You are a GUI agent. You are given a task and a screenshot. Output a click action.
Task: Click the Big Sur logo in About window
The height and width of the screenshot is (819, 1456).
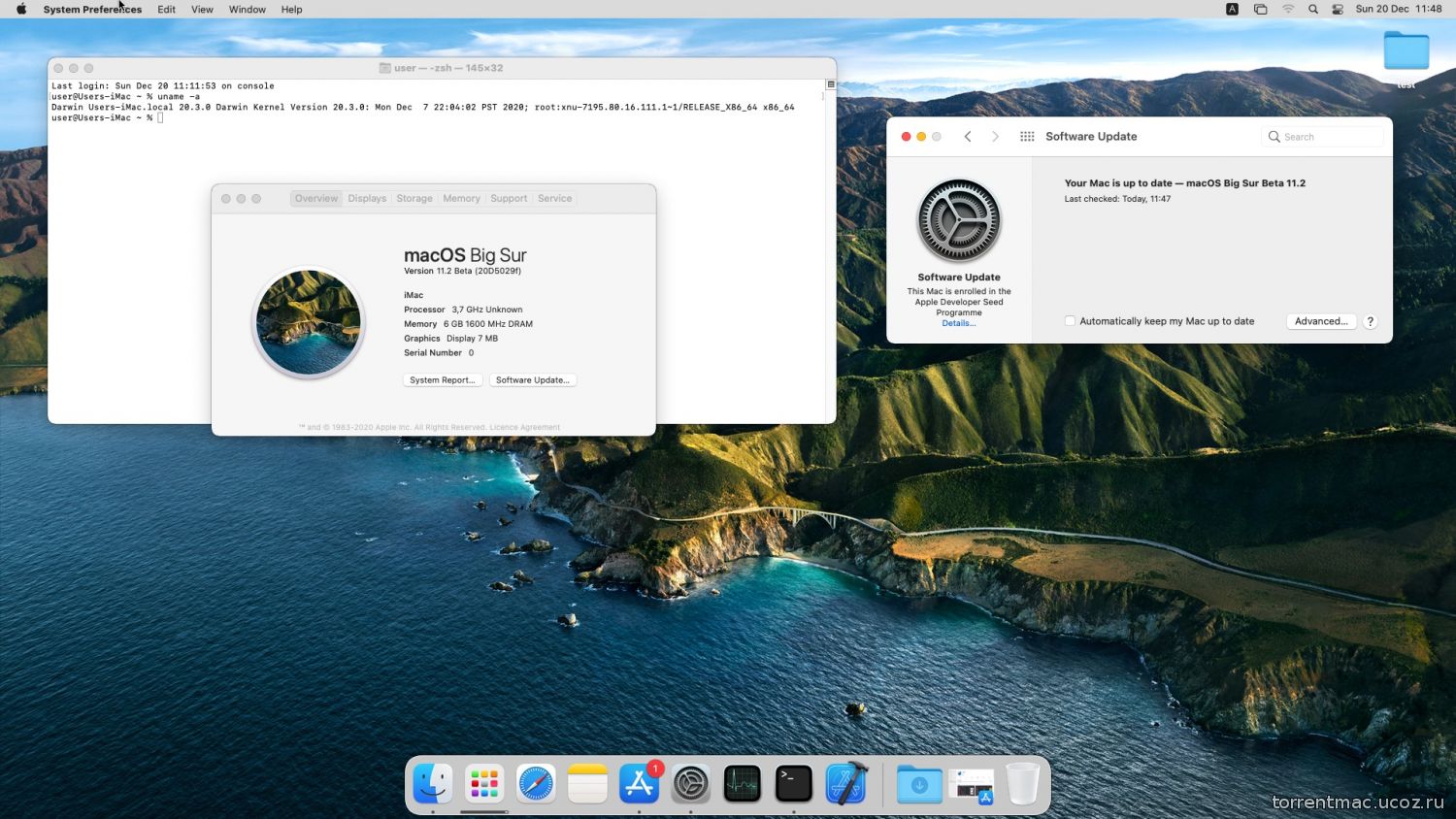point(309,322)
